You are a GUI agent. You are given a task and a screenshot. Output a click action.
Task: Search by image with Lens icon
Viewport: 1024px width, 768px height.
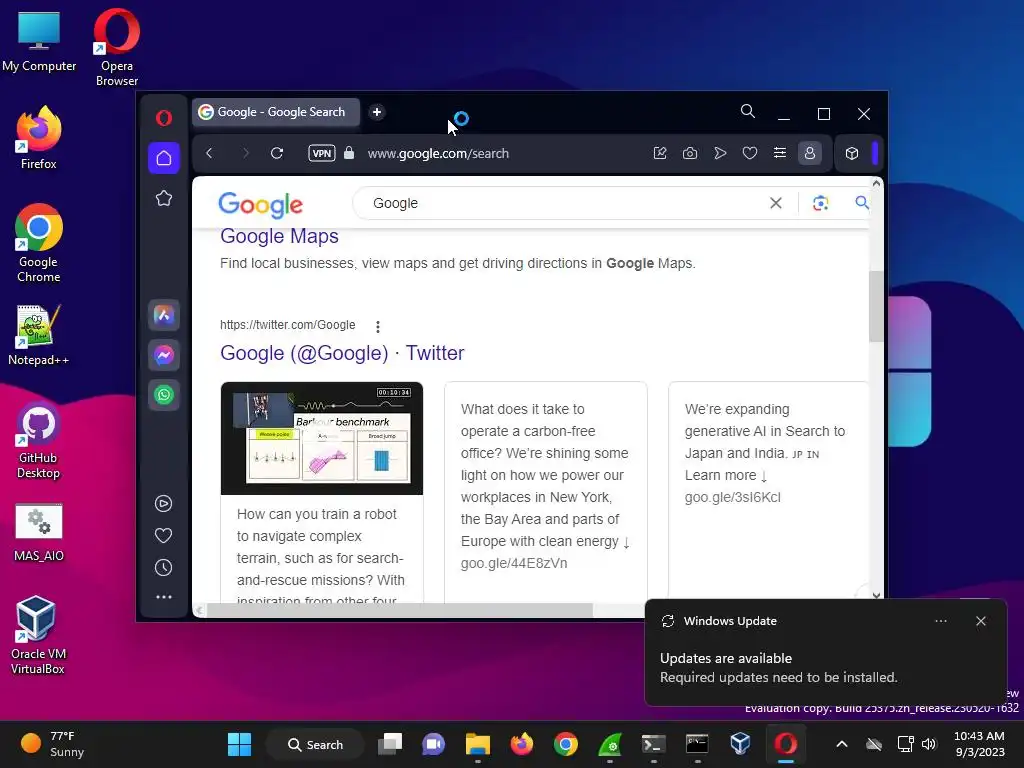(x=820, y=203)
